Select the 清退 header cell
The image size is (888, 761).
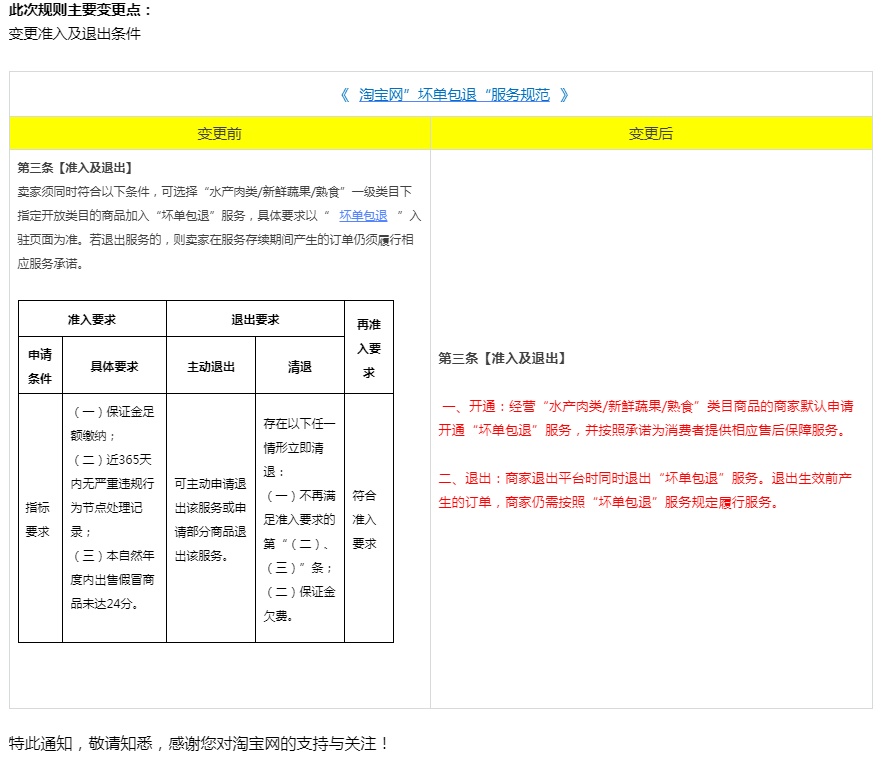click(300, 367)
